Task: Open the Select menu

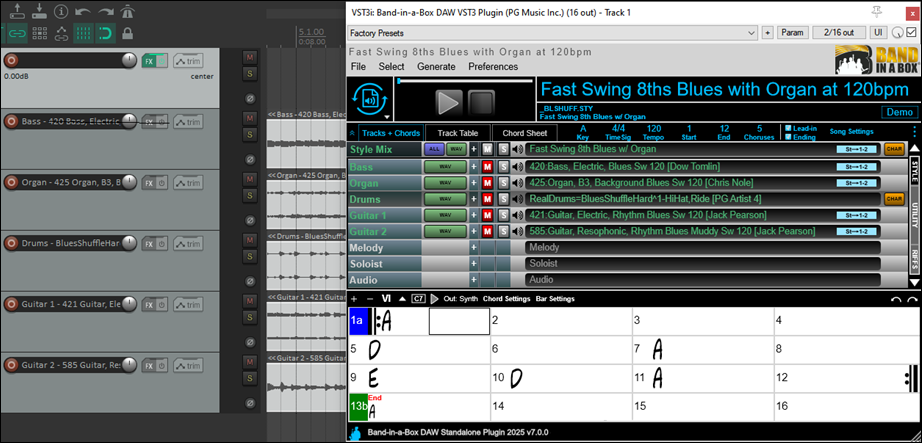Action: coord(391,66)
